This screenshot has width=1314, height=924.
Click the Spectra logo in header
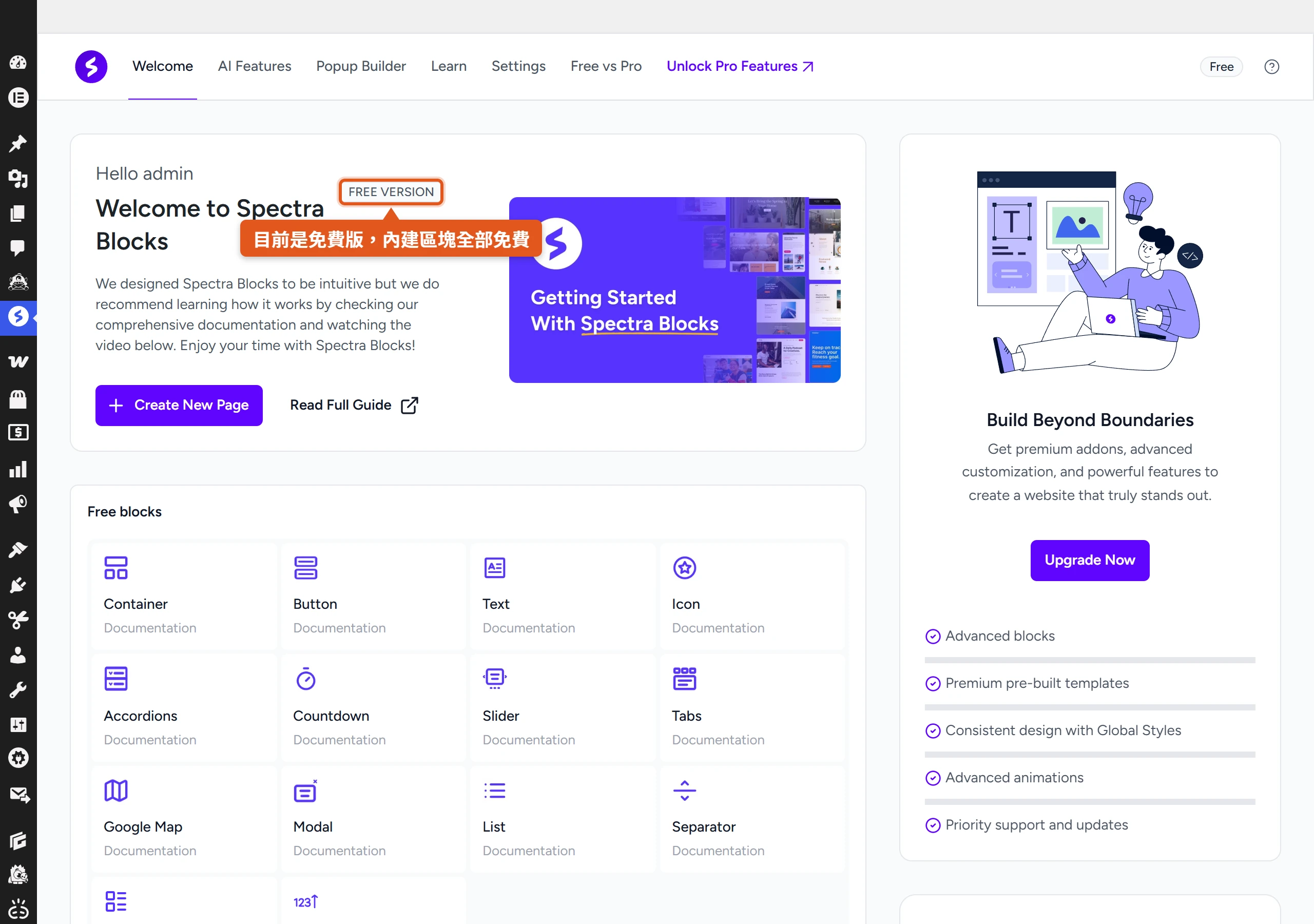click(91, 66)
